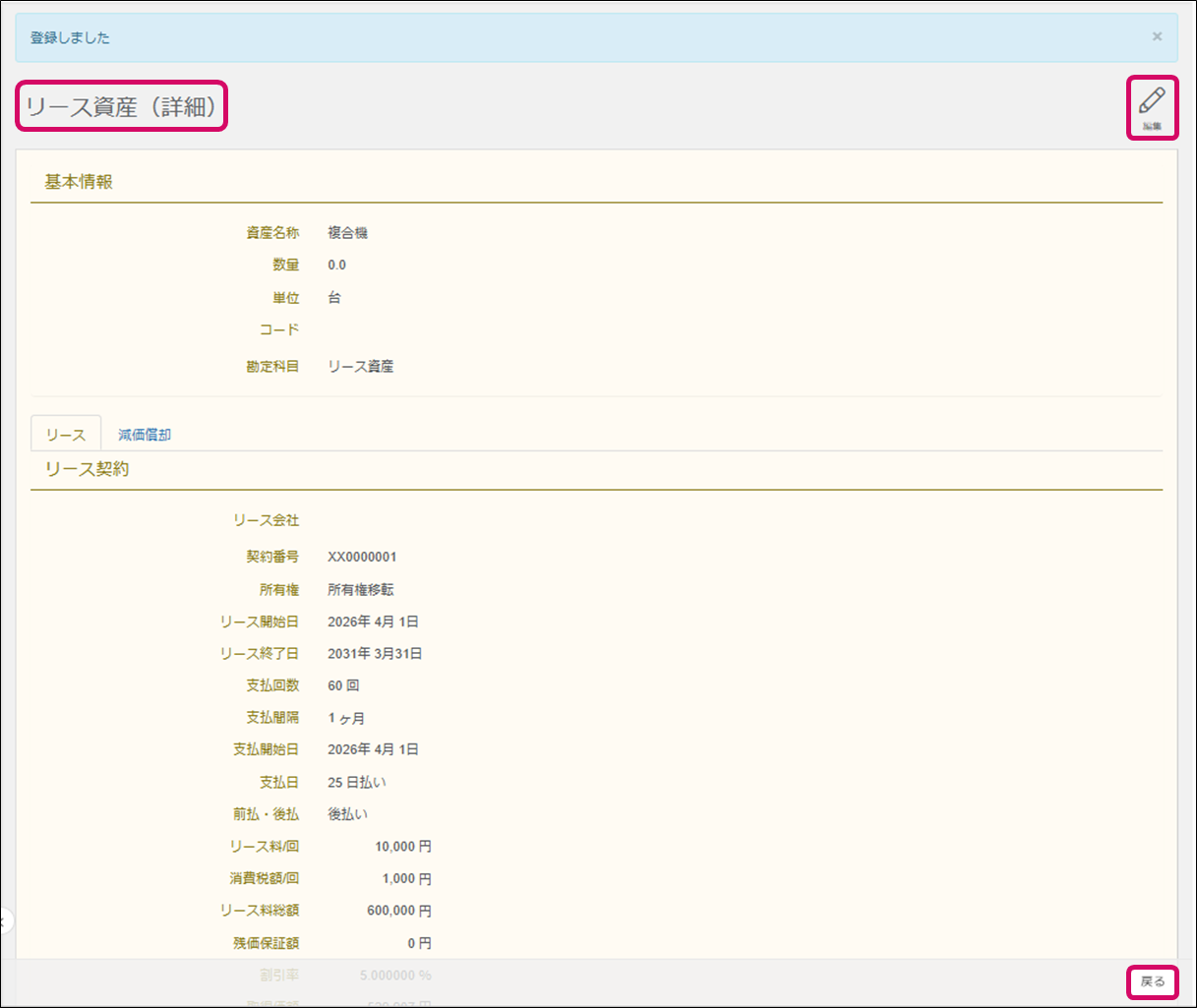The height and width of the screenshot is (1008, 1197).
Task: Click the 60 回 payment count value
Action: (343, 685)
